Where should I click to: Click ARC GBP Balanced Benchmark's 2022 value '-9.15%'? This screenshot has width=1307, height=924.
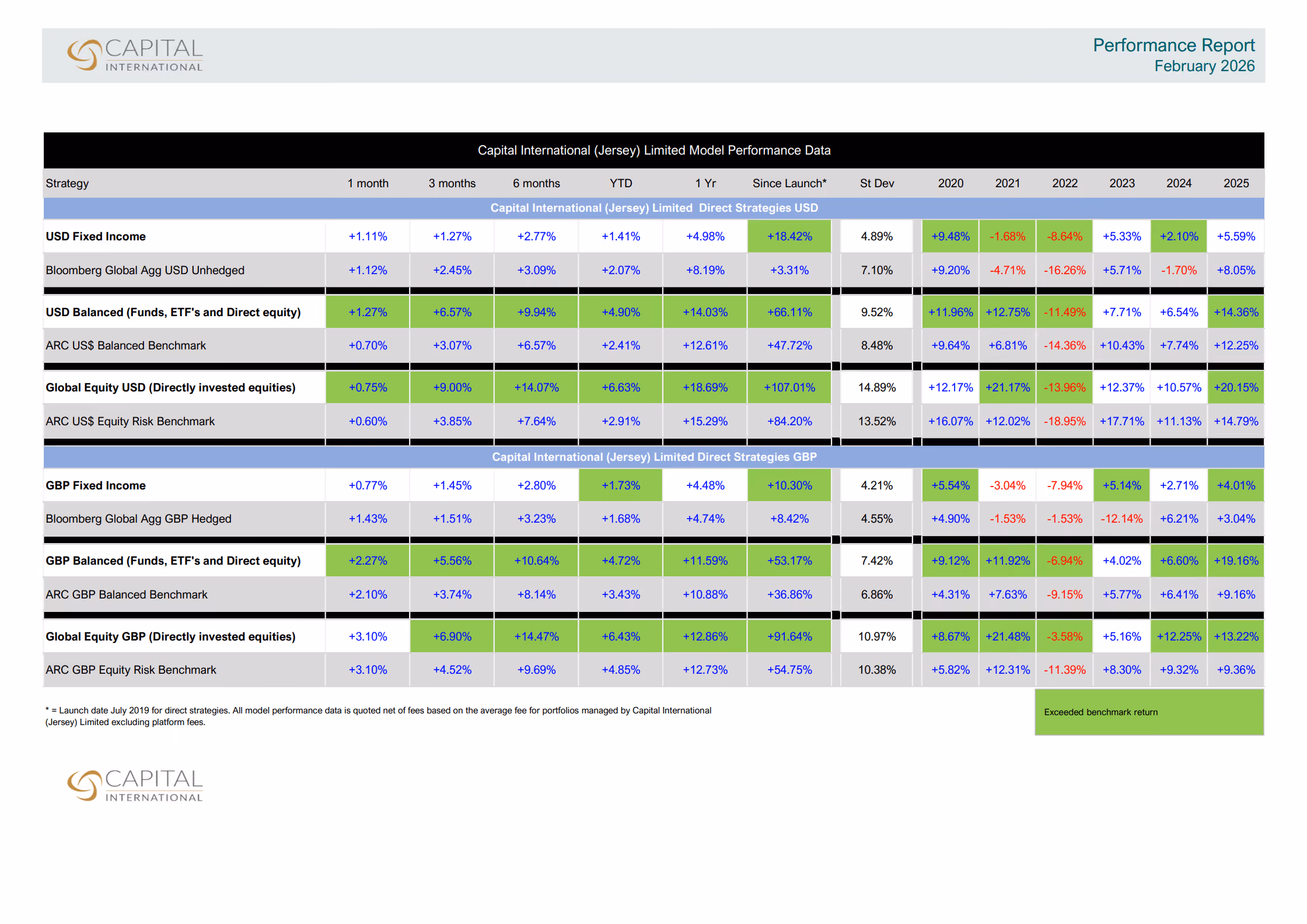(1065, 594)
